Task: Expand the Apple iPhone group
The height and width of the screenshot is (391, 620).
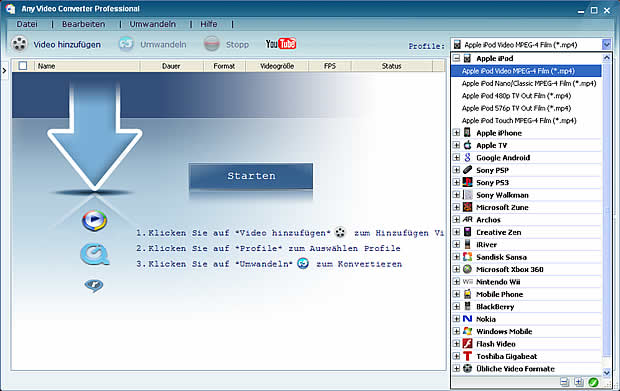Action: pos(456,133)
